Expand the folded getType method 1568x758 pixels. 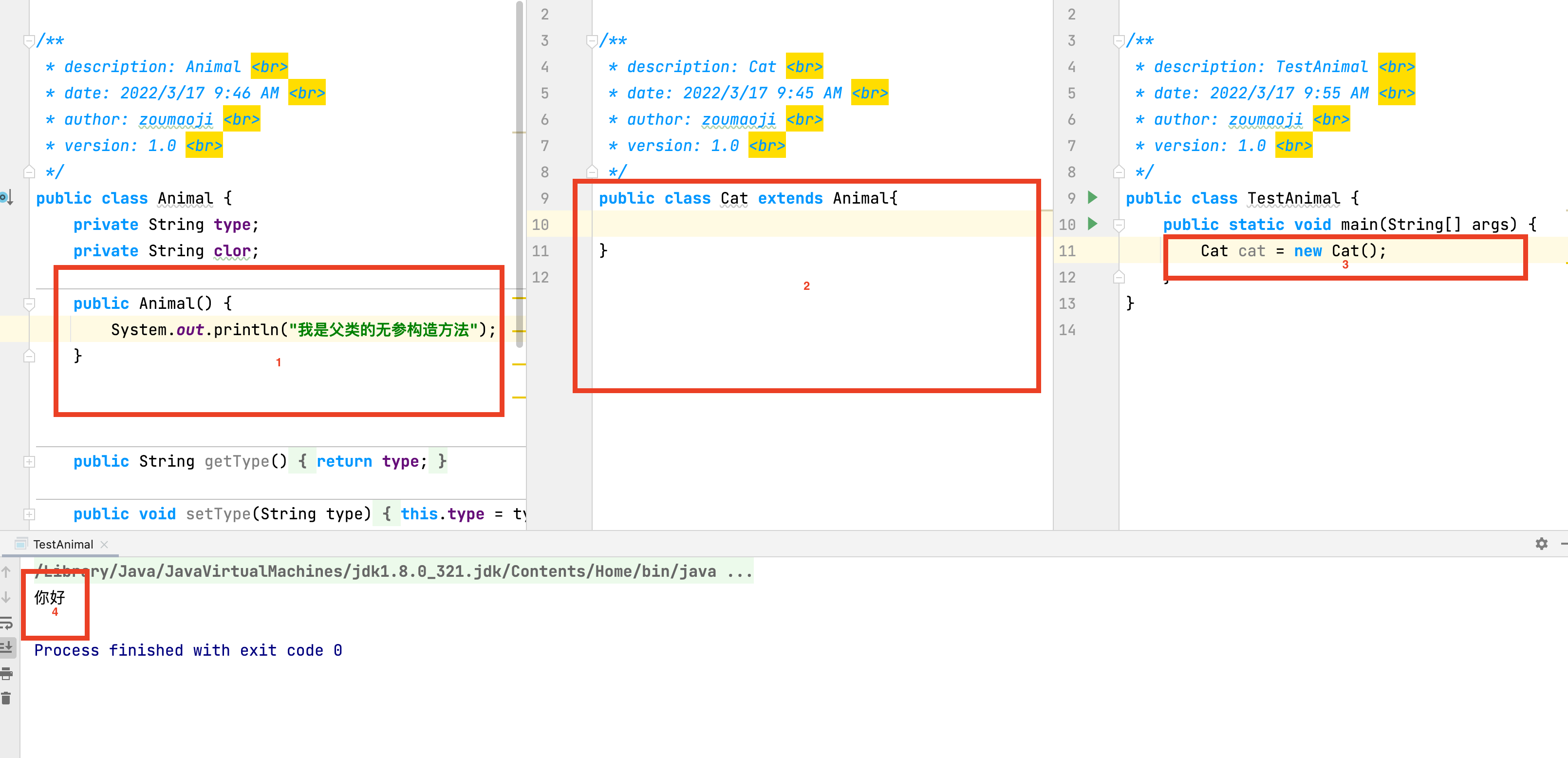coord(29,461)
